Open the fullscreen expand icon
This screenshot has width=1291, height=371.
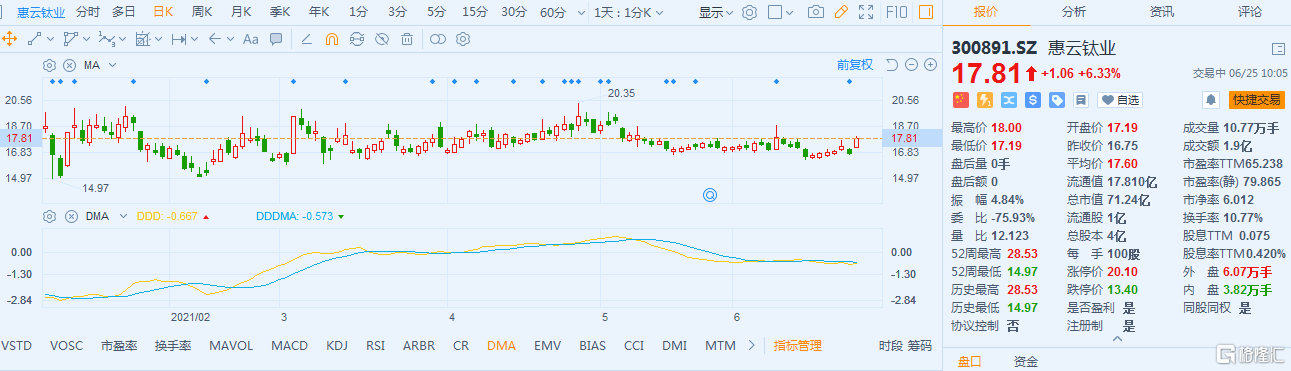point(866,12)
